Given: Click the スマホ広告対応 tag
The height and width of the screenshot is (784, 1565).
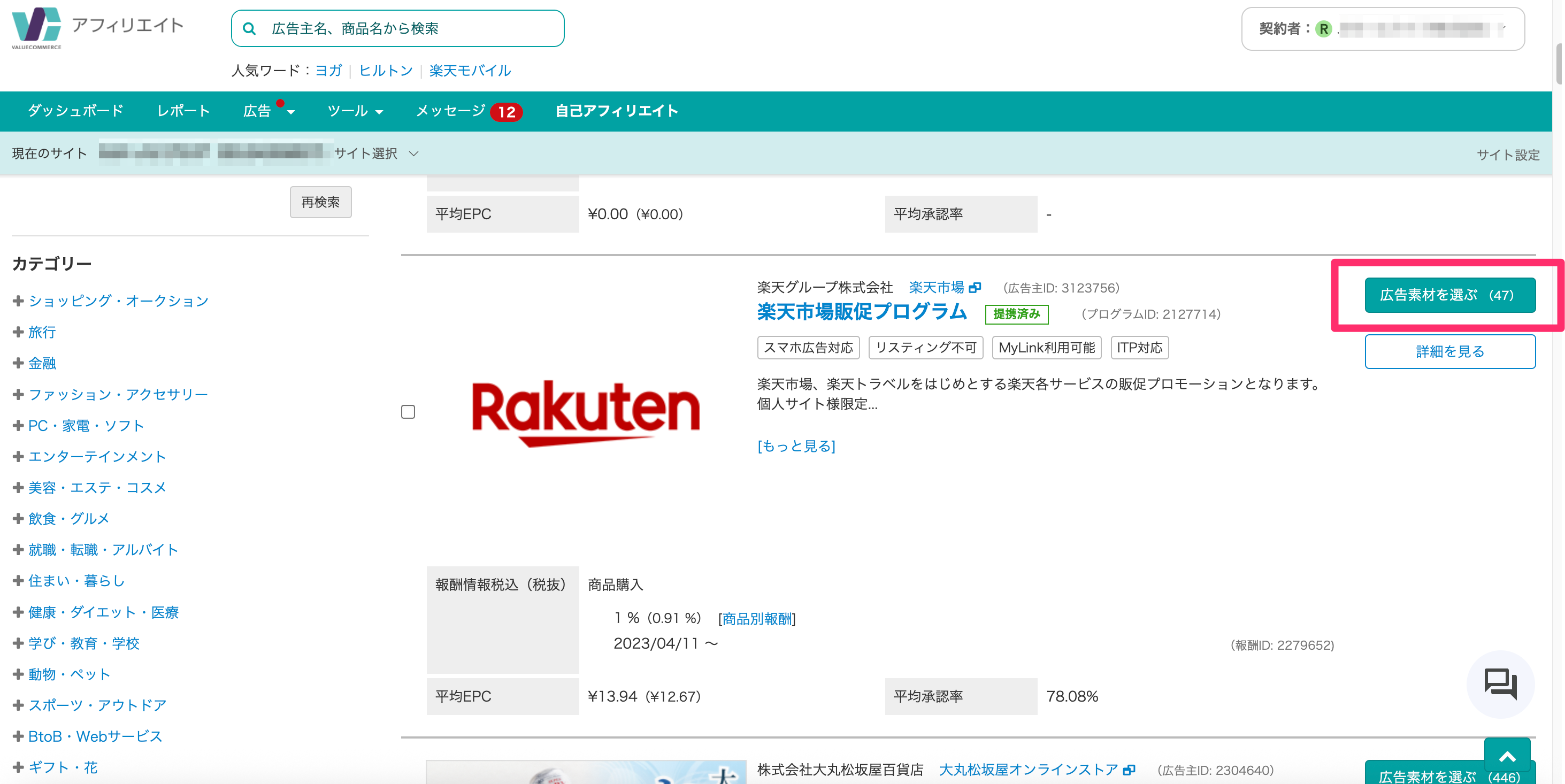Looking at the screenshot, I should 808,348.
